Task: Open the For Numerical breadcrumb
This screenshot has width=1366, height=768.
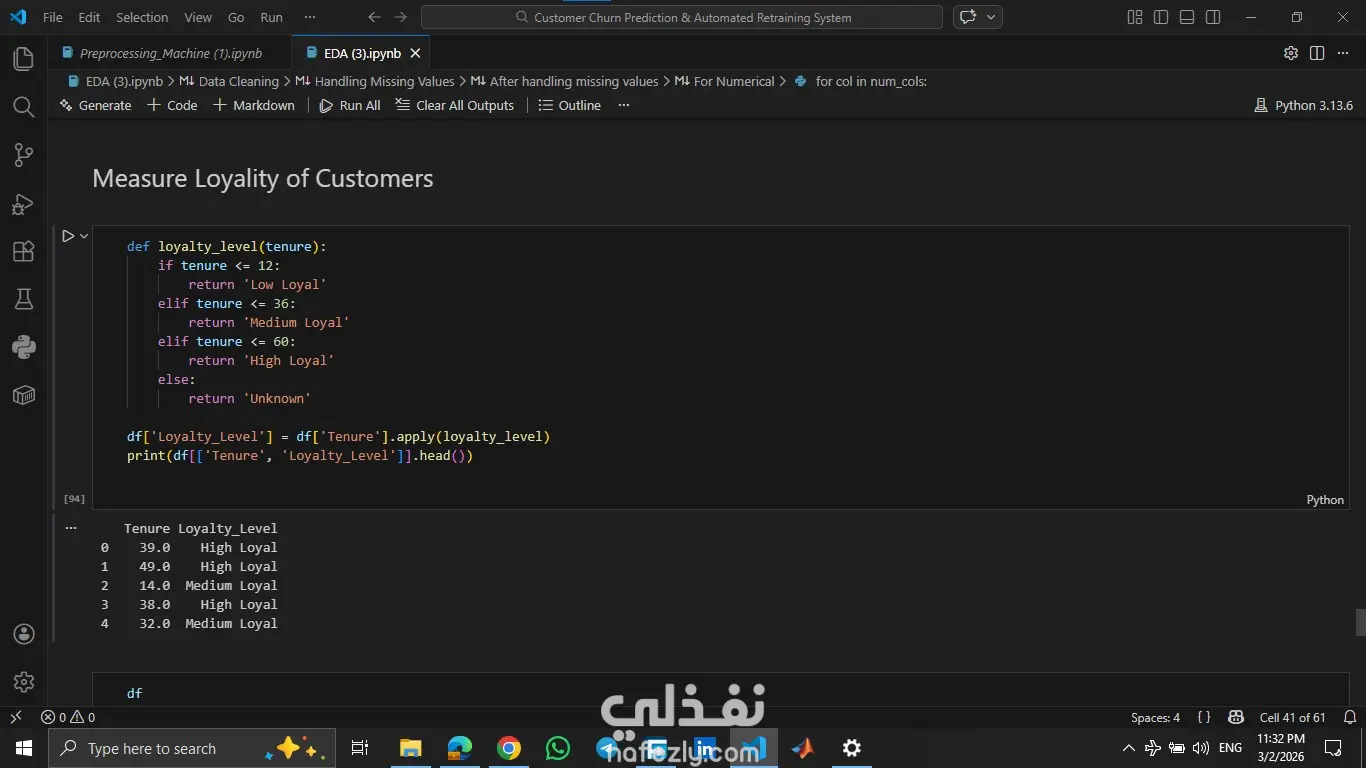Action: coord(733,81)
